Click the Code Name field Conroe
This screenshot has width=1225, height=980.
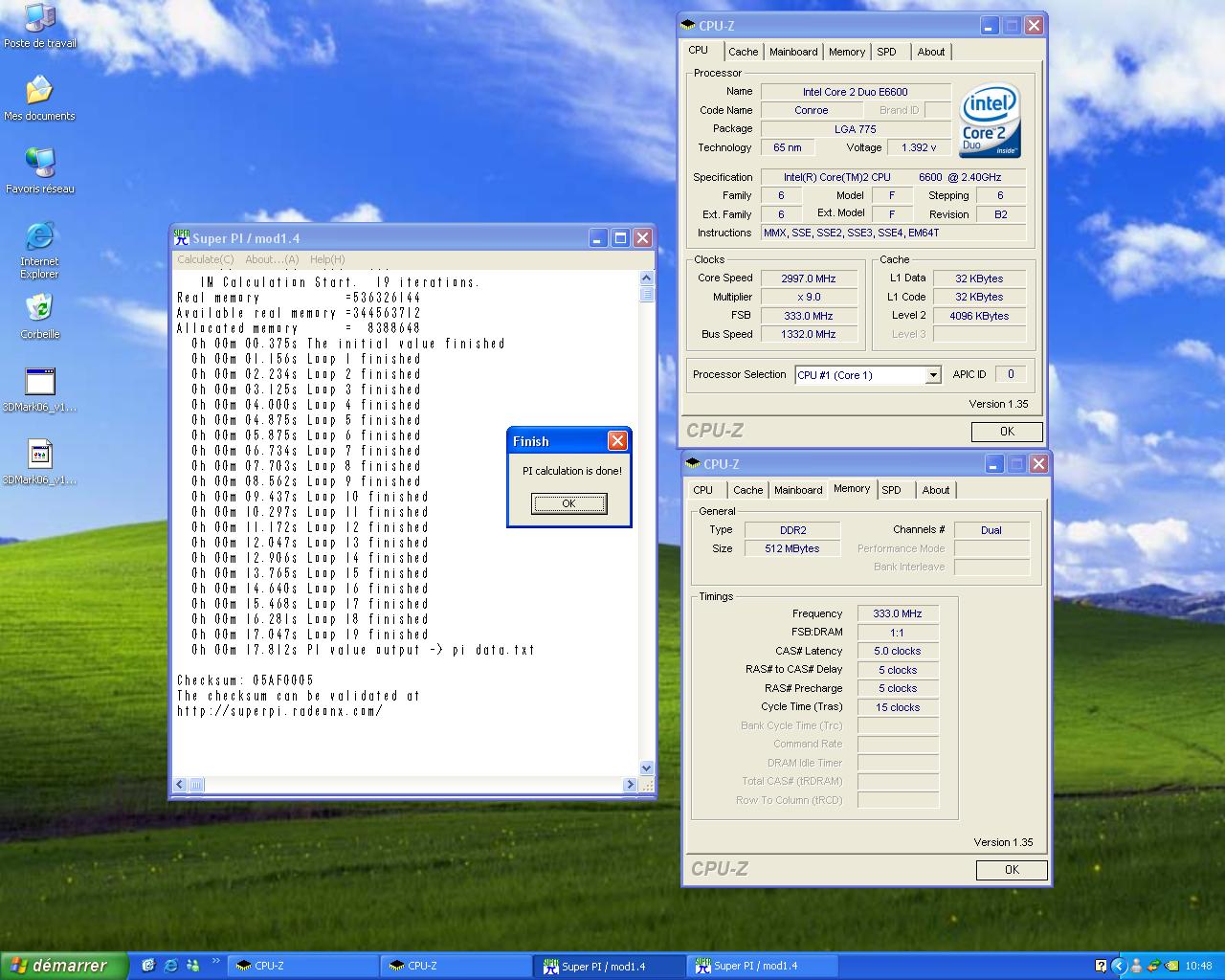(x=812, y=110)
